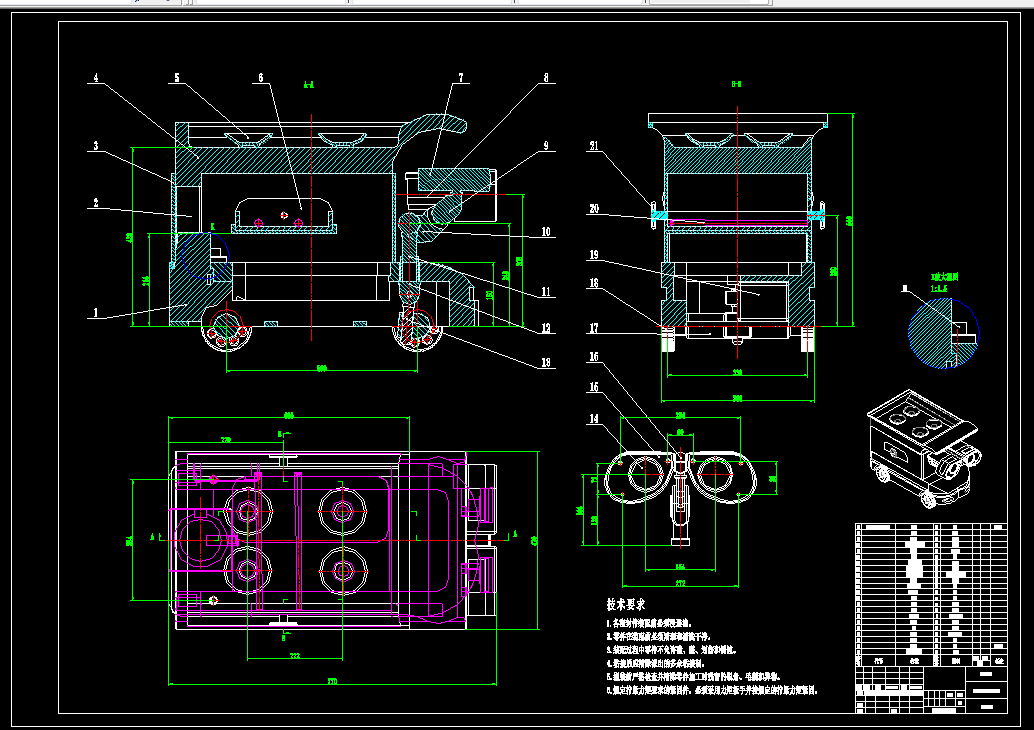Select the 272 dimension under handle view

[681, 583]
